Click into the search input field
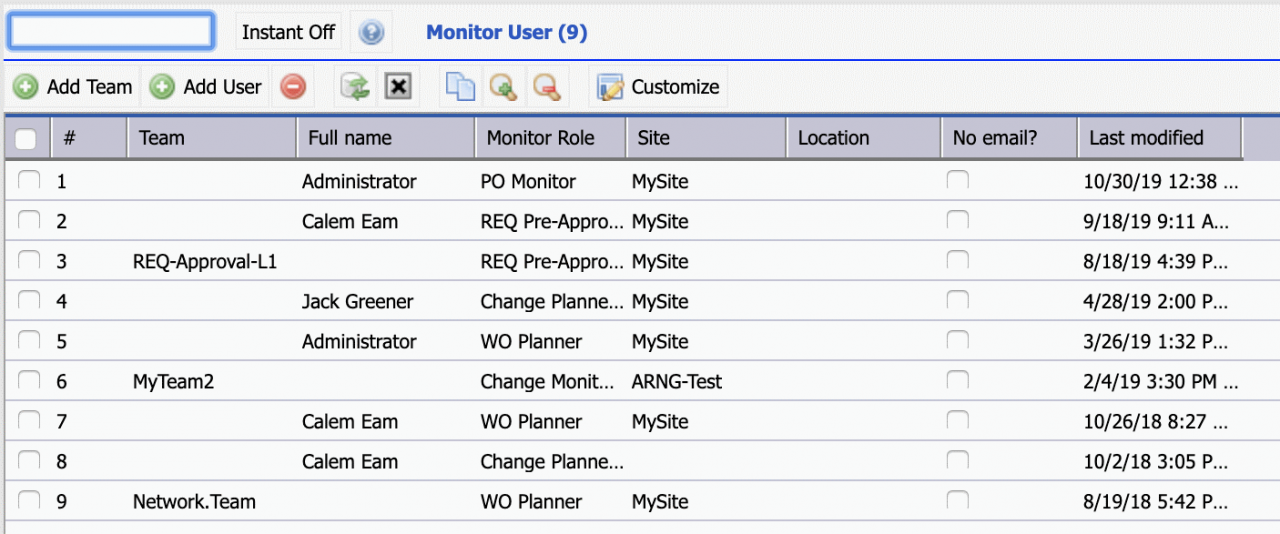This screenshot has height=534, width=1280. tap(111, 31)
